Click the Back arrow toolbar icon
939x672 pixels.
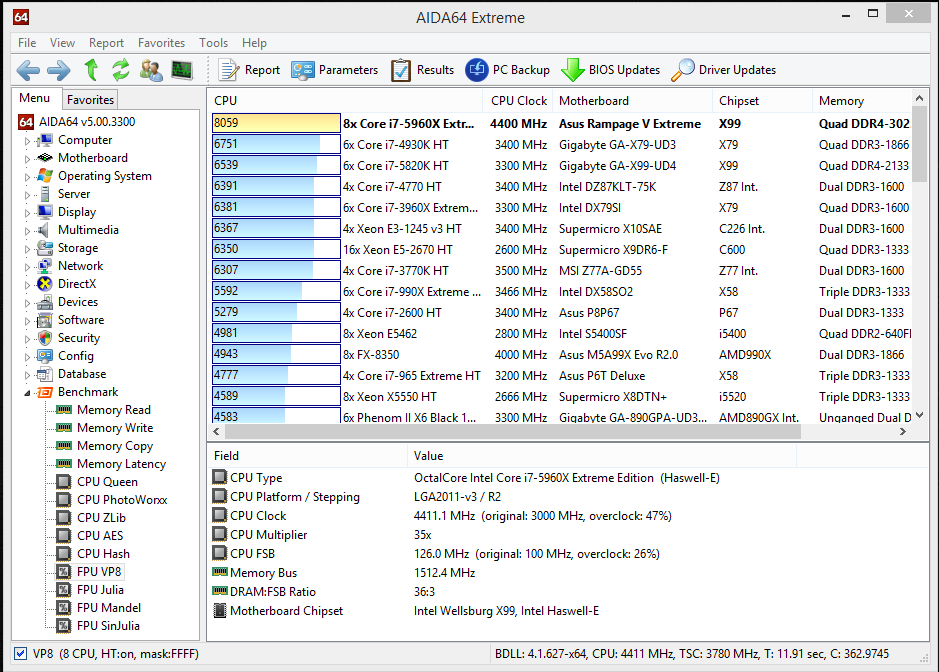pos(28,70)
